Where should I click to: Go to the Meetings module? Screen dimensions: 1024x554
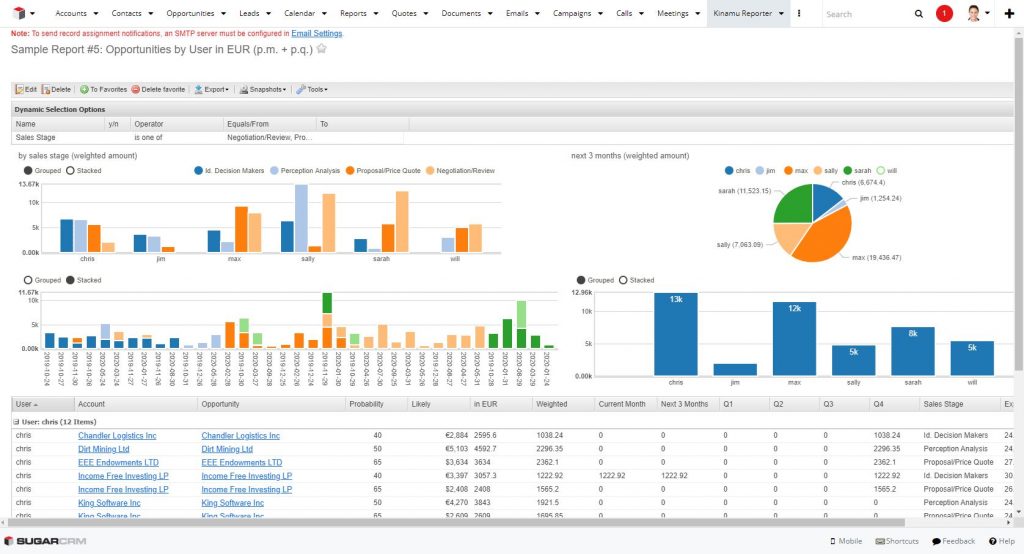(x=673, y=13)
